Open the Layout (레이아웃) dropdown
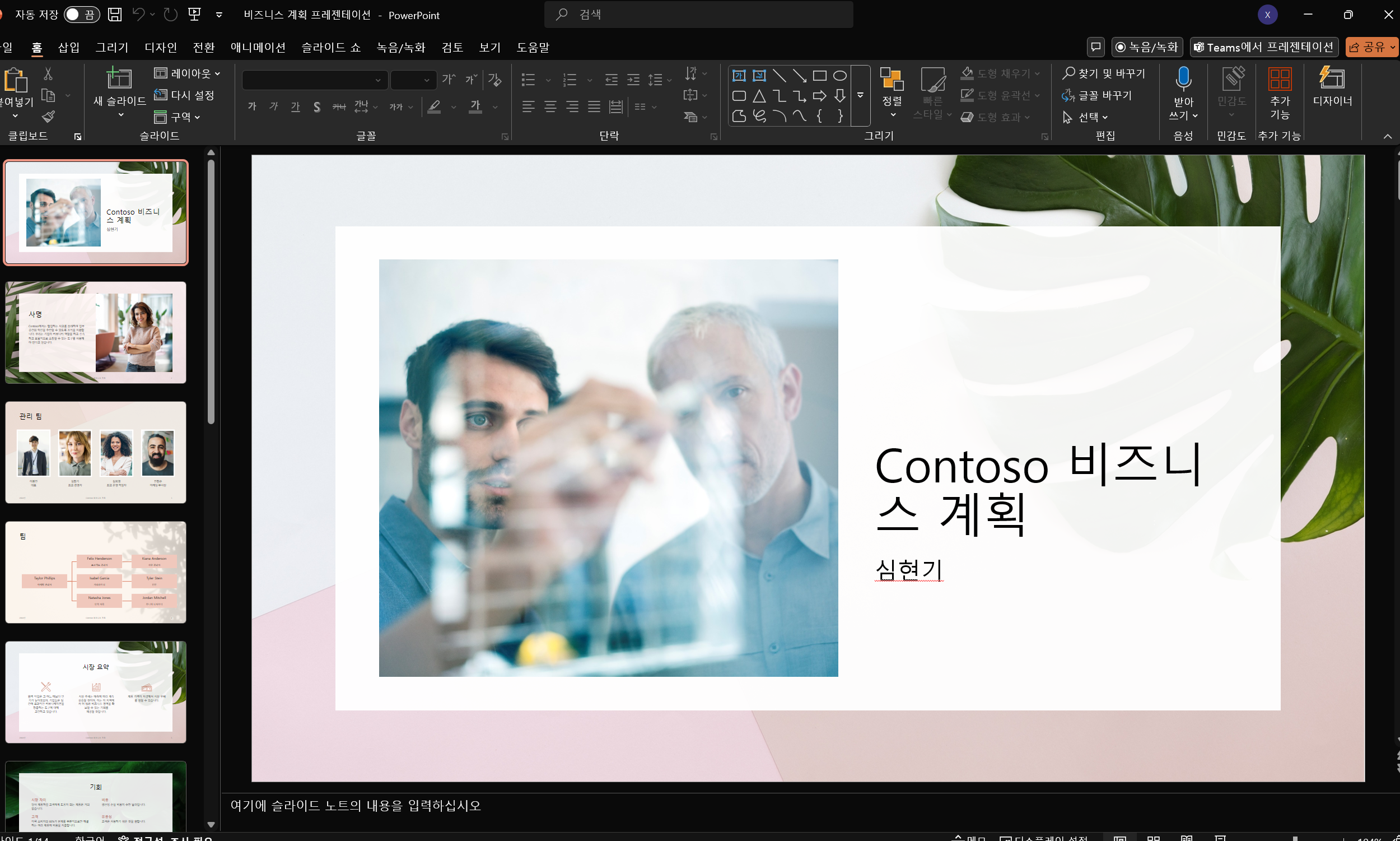This screenshot has height=841, width=1400. 187,73
